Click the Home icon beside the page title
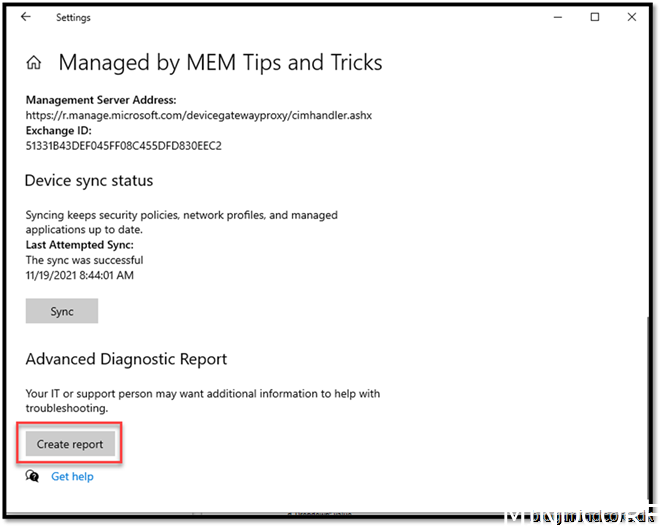Image resolution: width=661 pixels, height=527 pixels. coord(34,63)
